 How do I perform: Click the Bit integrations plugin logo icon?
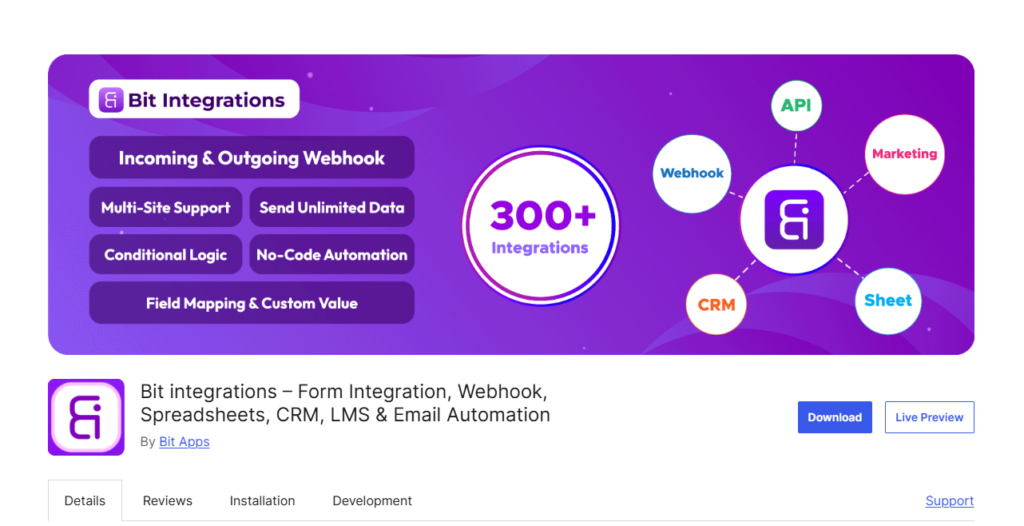point(86,417)
